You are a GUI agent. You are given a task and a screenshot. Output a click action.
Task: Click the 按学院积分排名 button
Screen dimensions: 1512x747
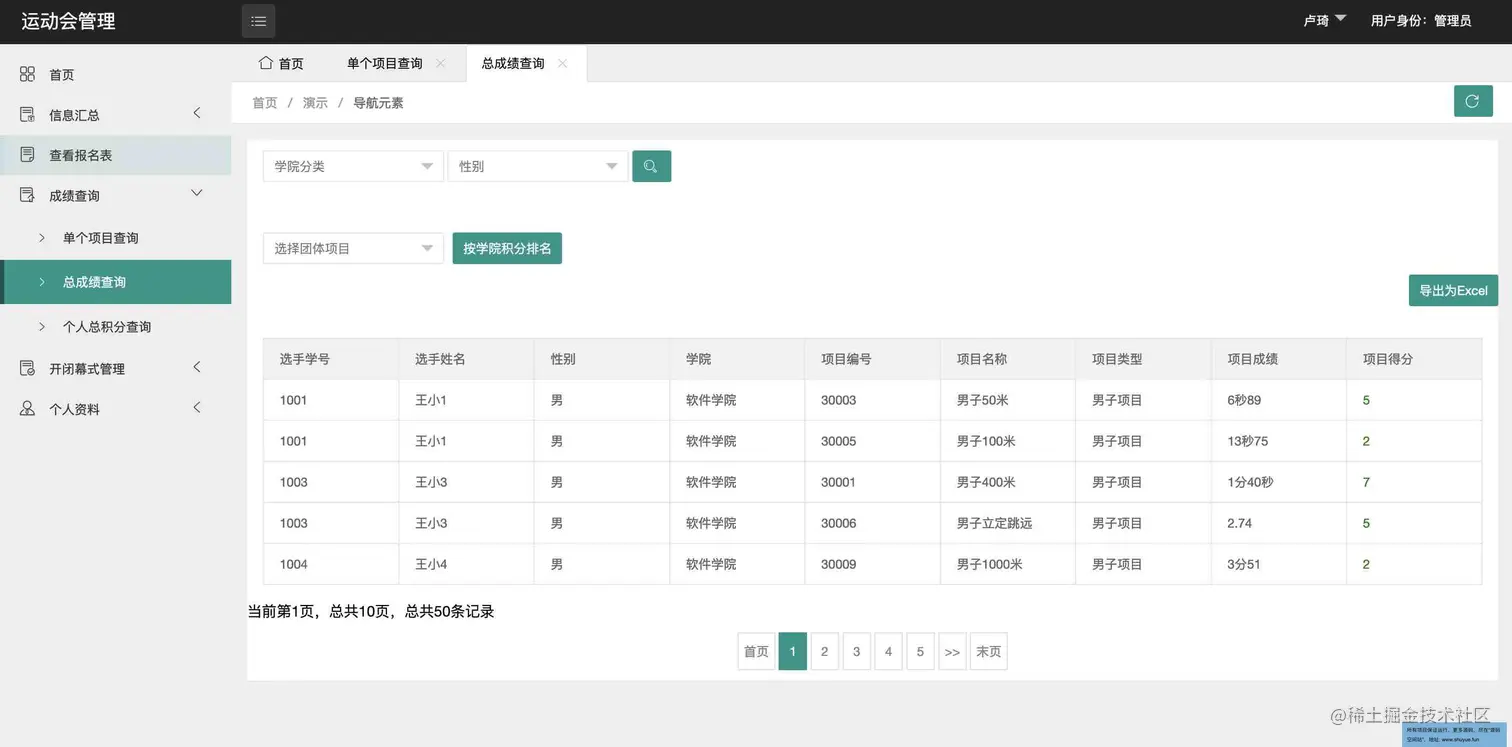tap(507, 248)
